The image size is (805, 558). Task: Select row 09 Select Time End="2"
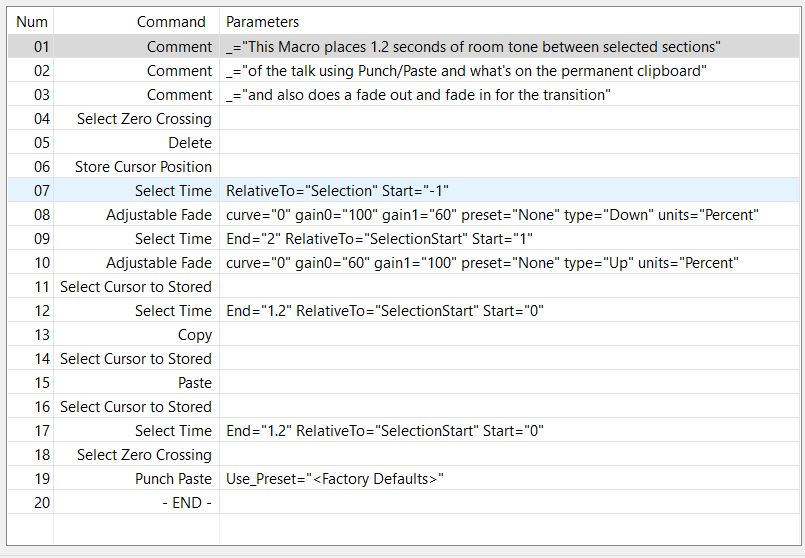(x=404, y=239)
